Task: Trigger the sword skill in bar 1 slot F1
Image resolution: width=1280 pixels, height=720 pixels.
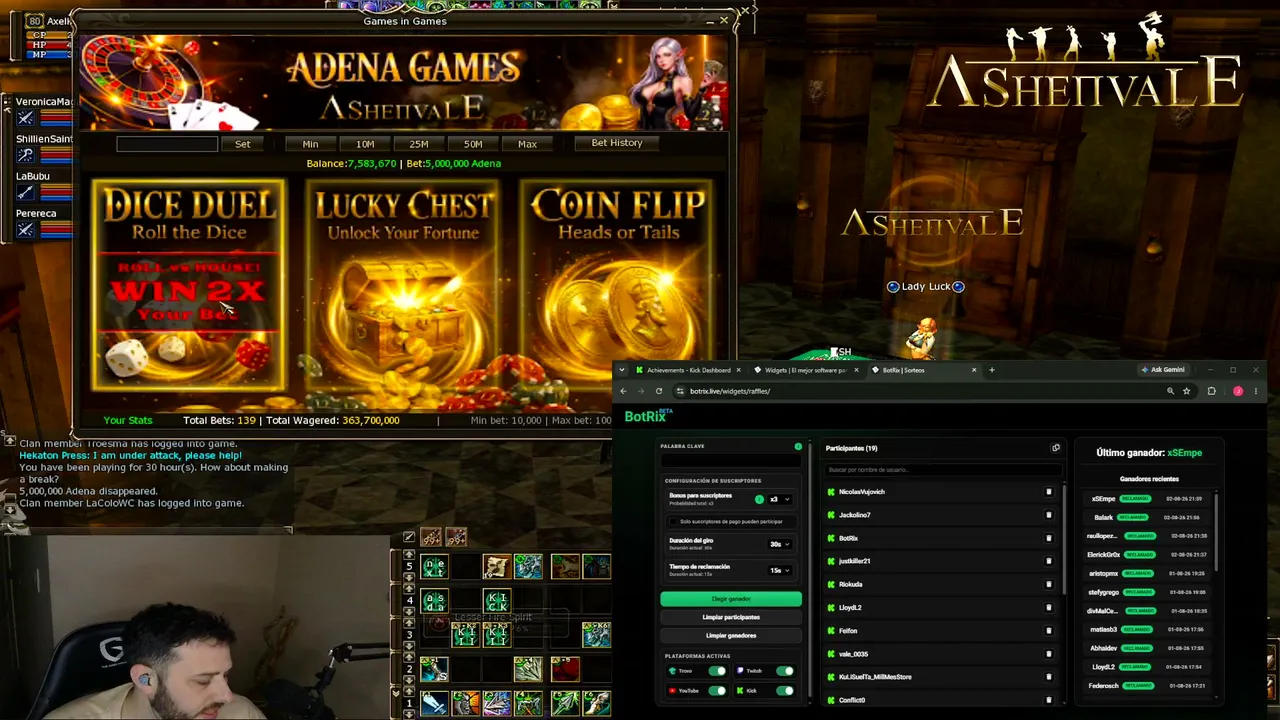Action: 434,704
